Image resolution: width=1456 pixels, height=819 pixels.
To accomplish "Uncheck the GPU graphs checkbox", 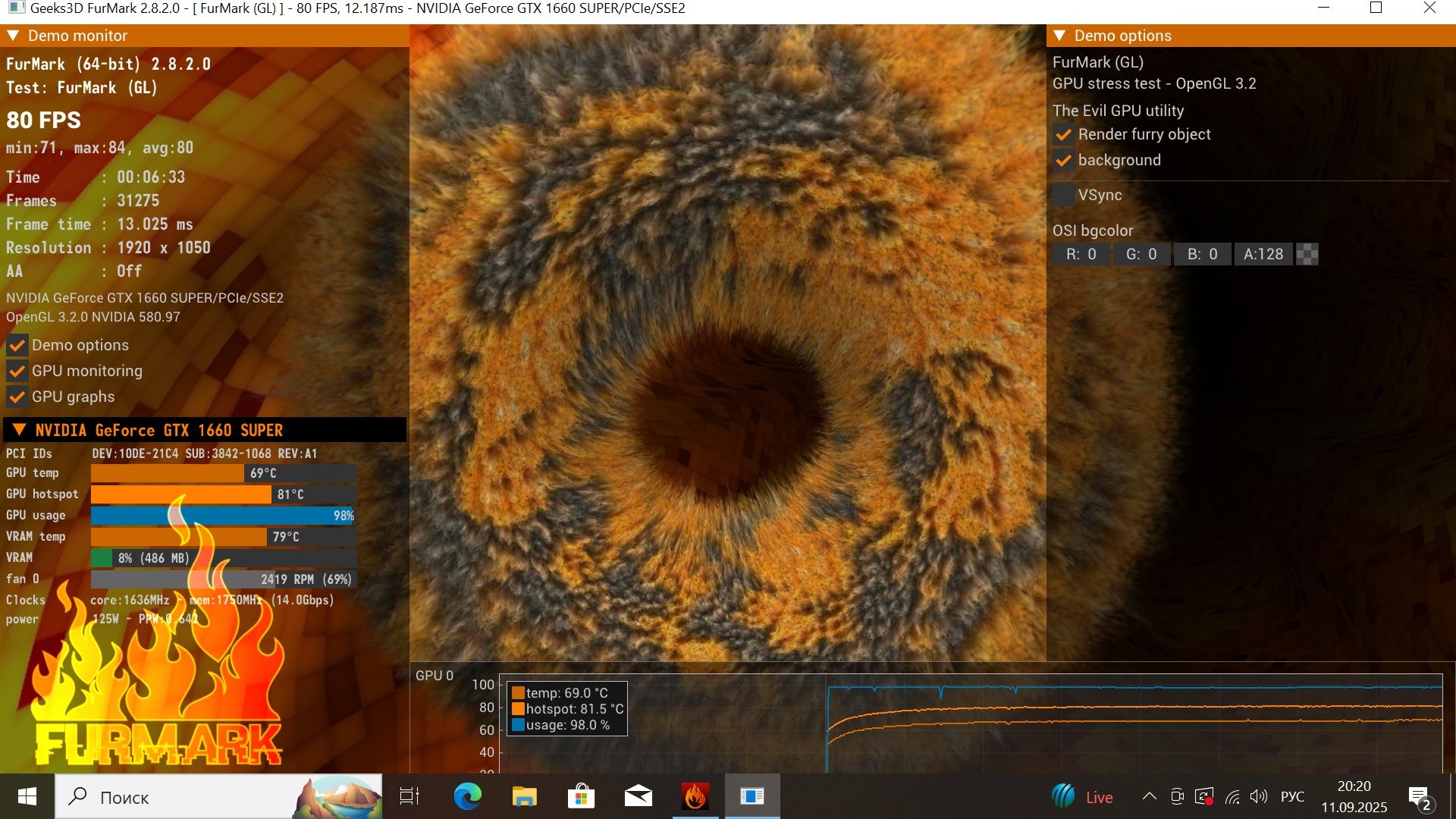I will click(17, 397).
